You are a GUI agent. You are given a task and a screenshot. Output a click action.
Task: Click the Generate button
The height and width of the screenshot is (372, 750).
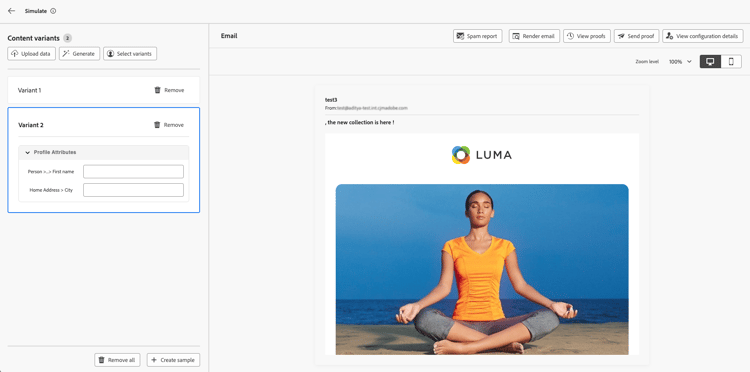79,54
